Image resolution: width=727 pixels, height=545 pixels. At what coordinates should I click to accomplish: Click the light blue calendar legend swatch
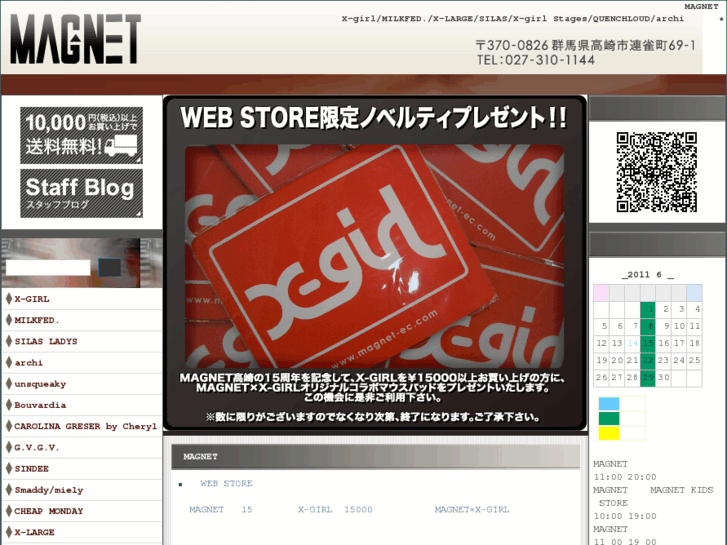point(609,404)
